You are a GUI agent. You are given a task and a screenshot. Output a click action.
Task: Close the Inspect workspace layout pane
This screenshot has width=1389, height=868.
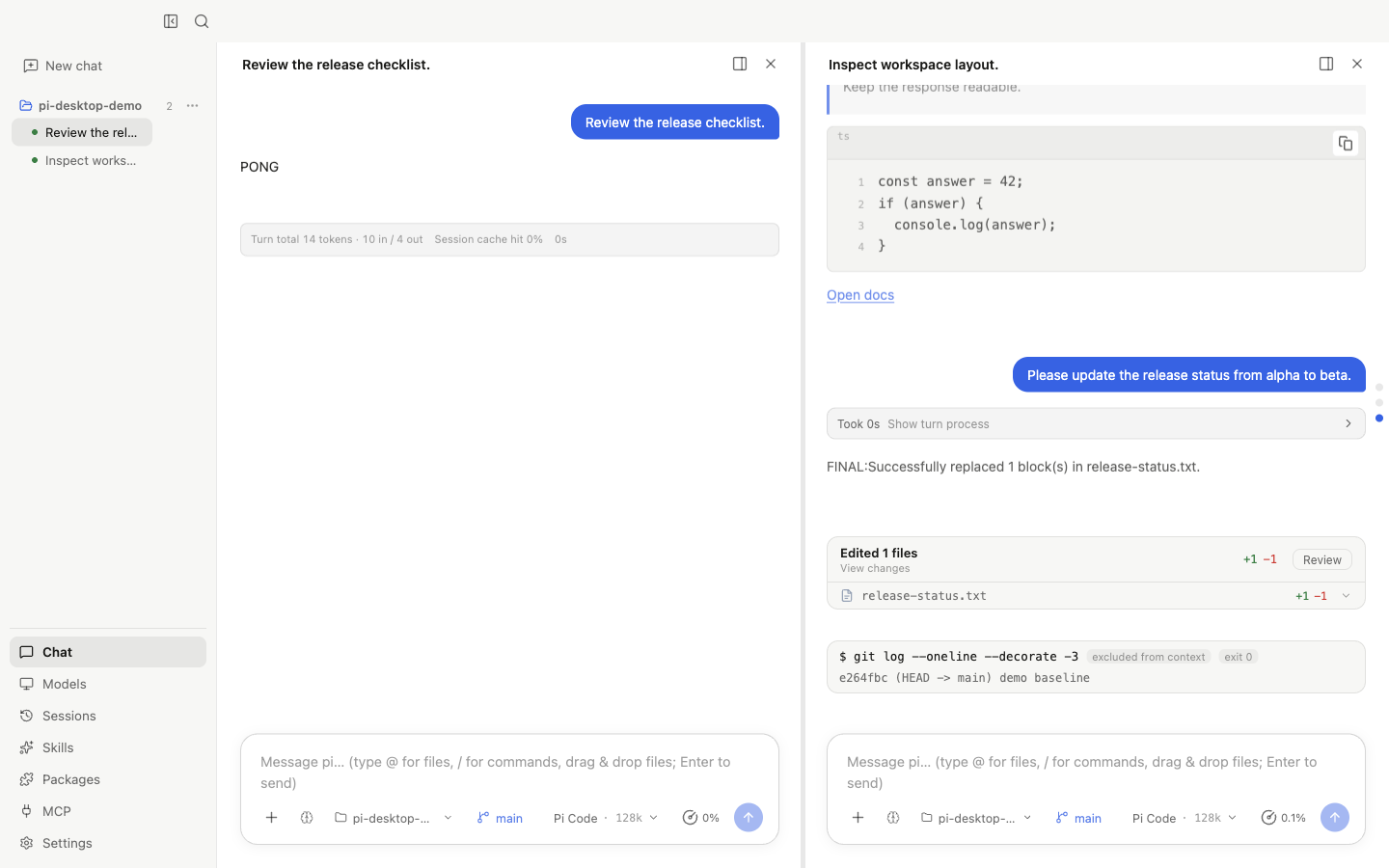(1357, 64)
